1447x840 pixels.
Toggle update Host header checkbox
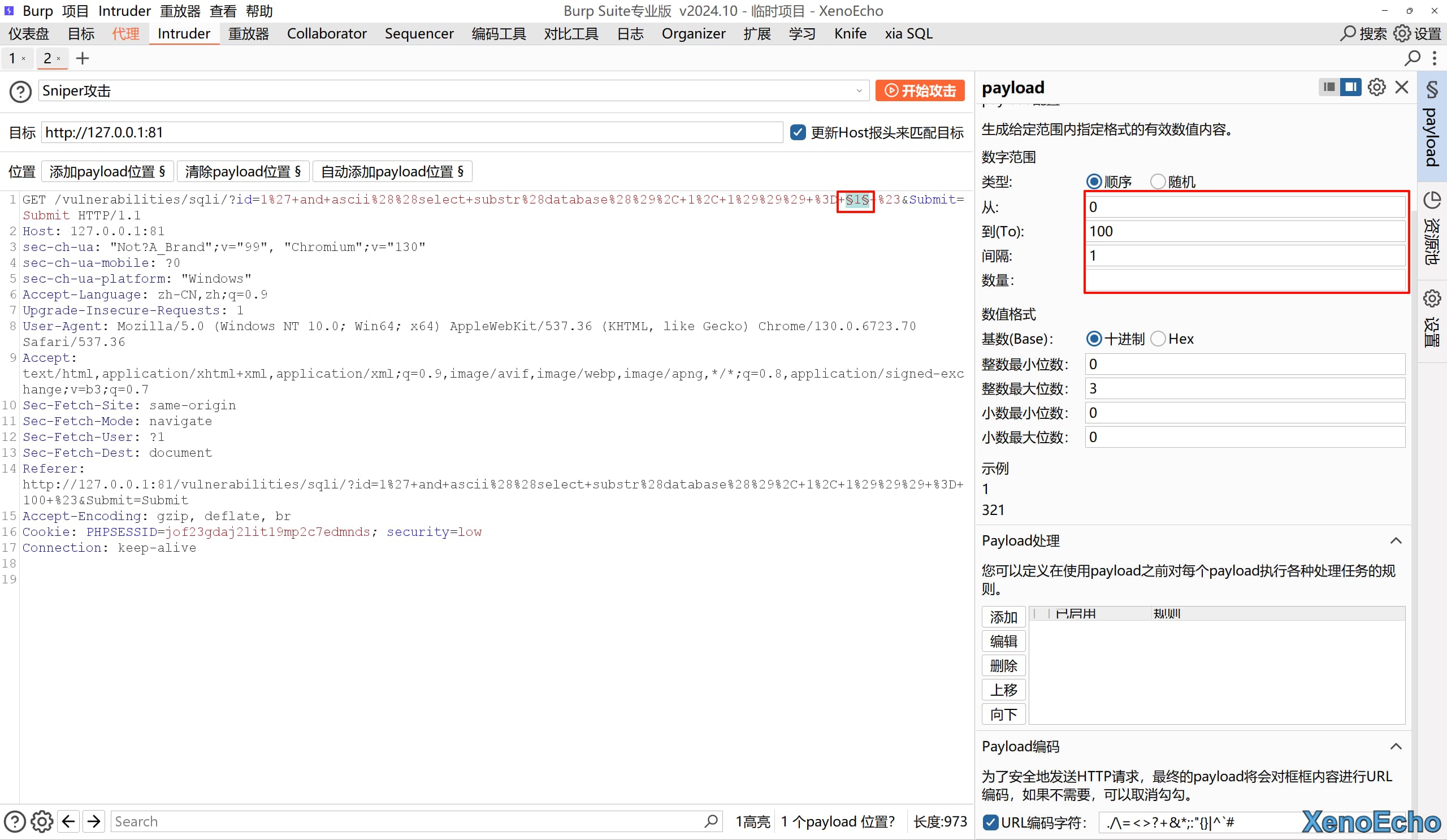coord(798,133)
